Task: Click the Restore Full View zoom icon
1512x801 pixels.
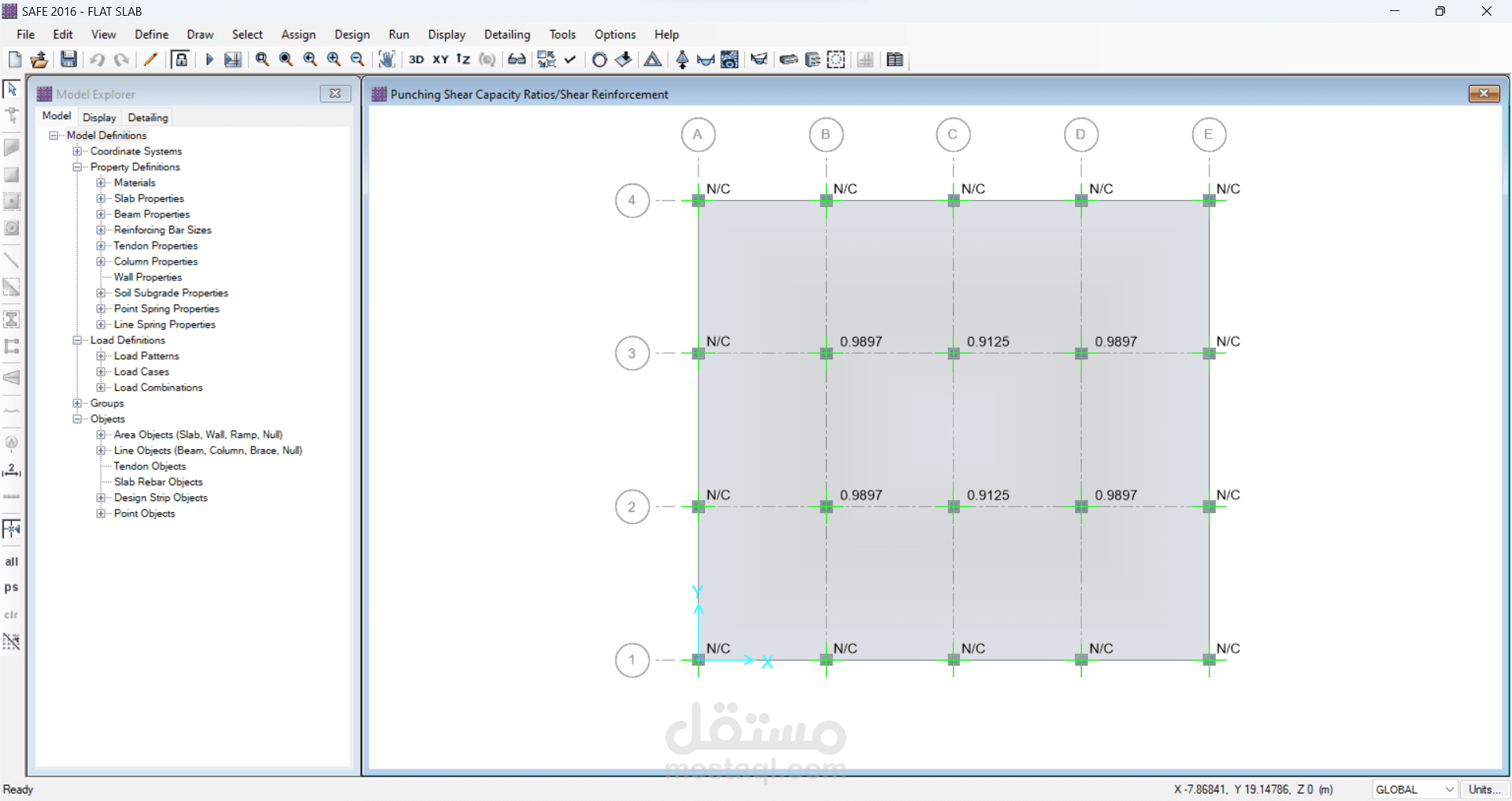Action: coord(286,59)
